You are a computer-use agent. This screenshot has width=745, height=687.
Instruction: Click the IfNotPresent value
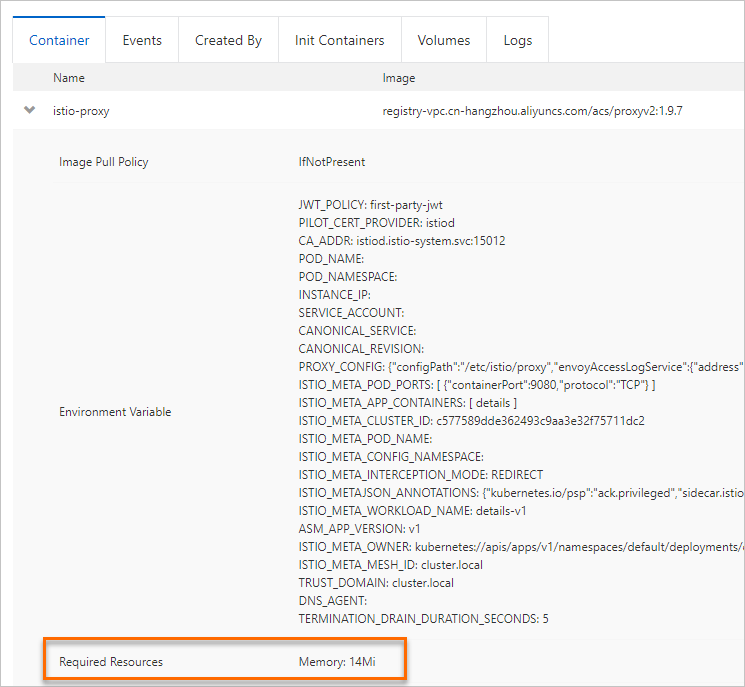[x=332, y=162]
